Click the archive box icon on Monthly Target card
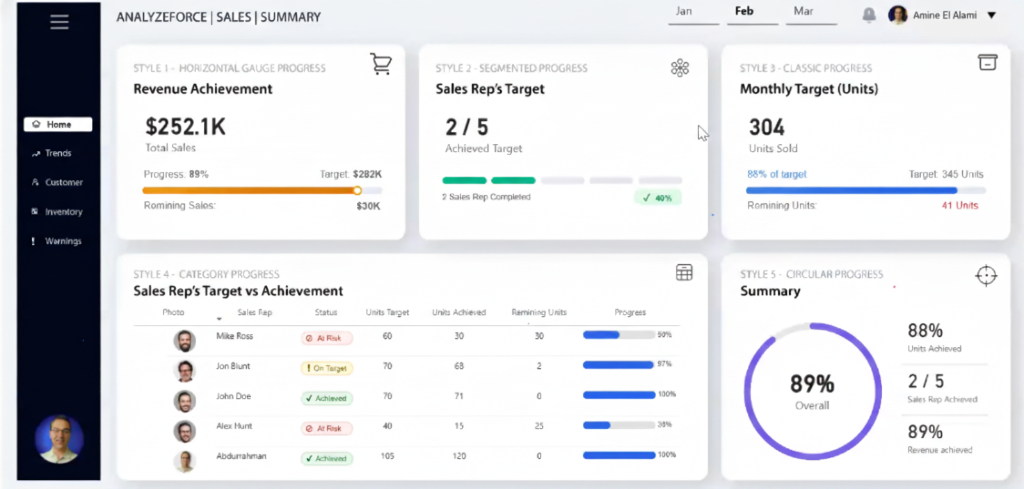Screen dimensions: 1024x489 pos(987,63)
